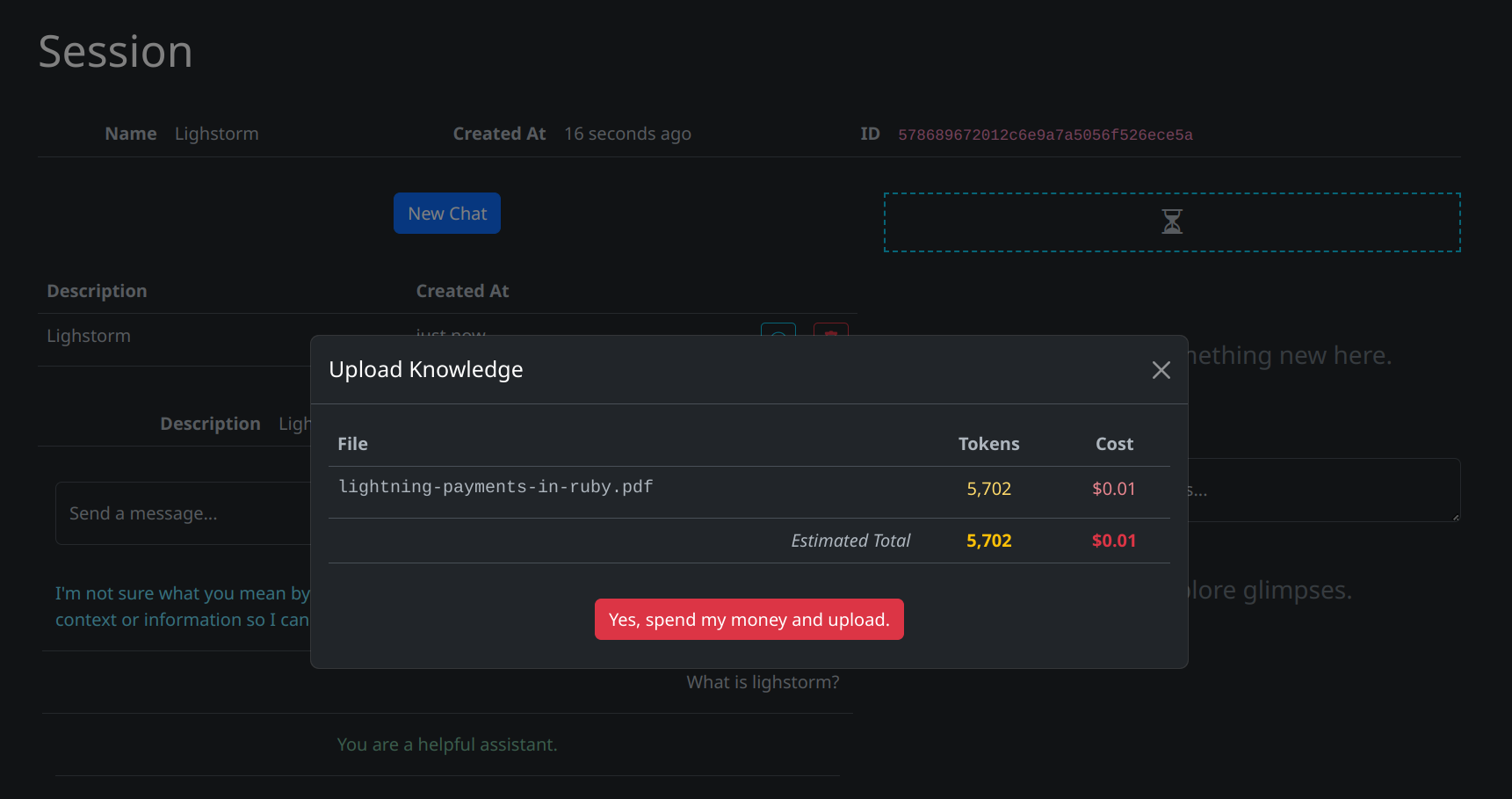Viewport: 1512px width, 799px height.
Task: Click the Tokens column header
Action: (x=988, y=444)
